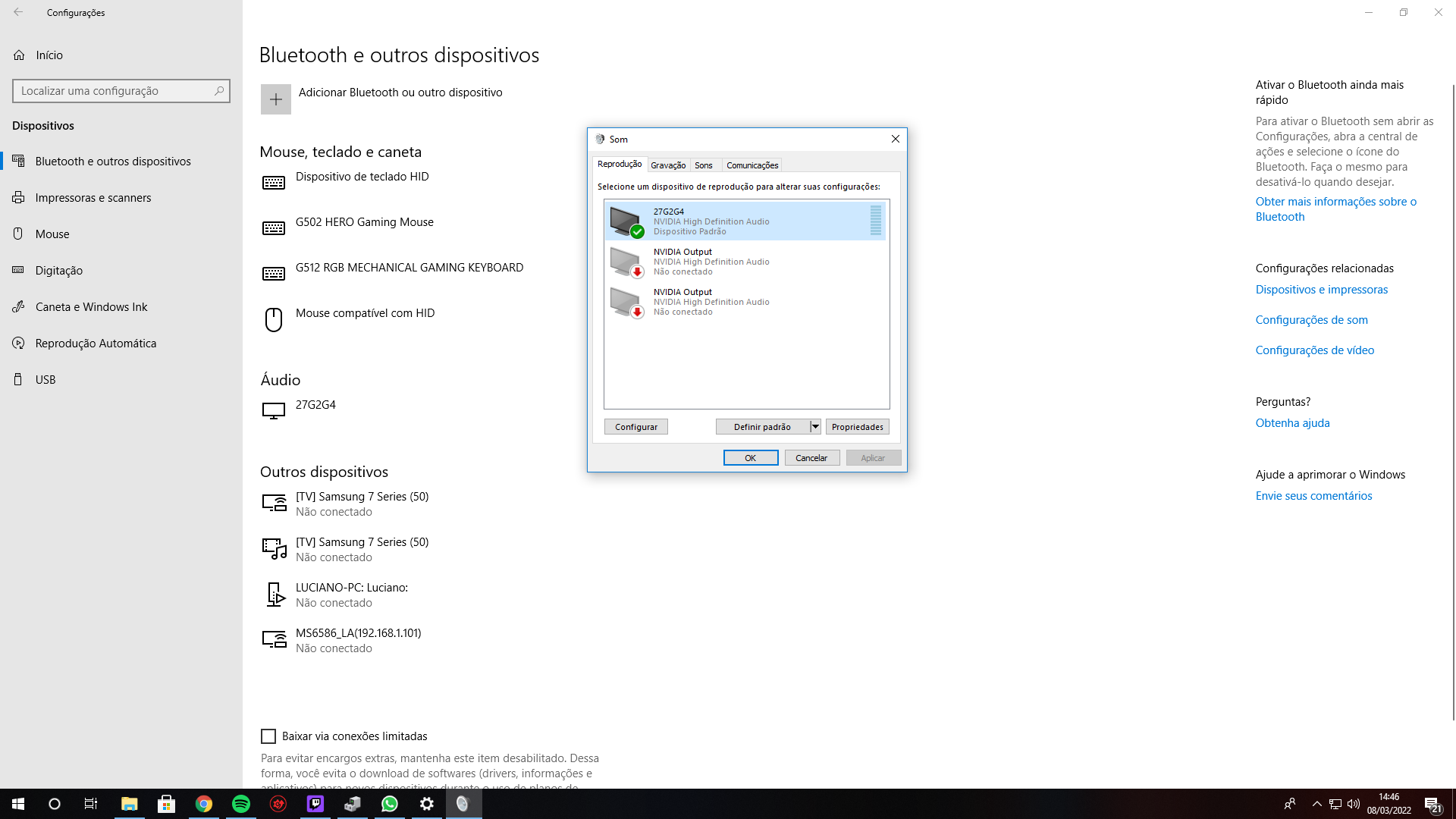Open Configurações de som link
Image resolution: width=1456 pixels, height=819 pixels.
point(1311,320)
